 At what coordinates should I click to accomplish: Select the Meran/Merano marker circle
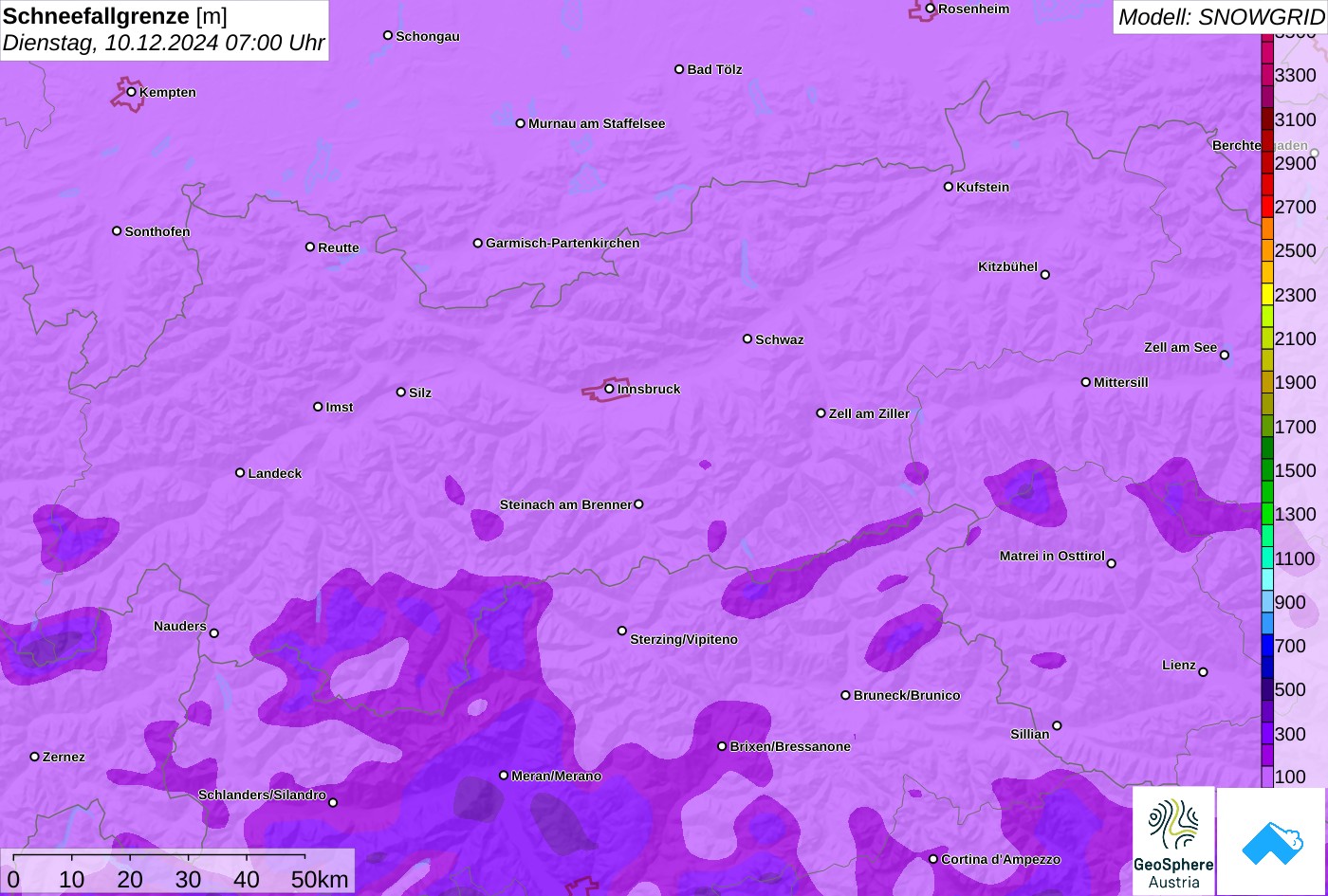504,776
